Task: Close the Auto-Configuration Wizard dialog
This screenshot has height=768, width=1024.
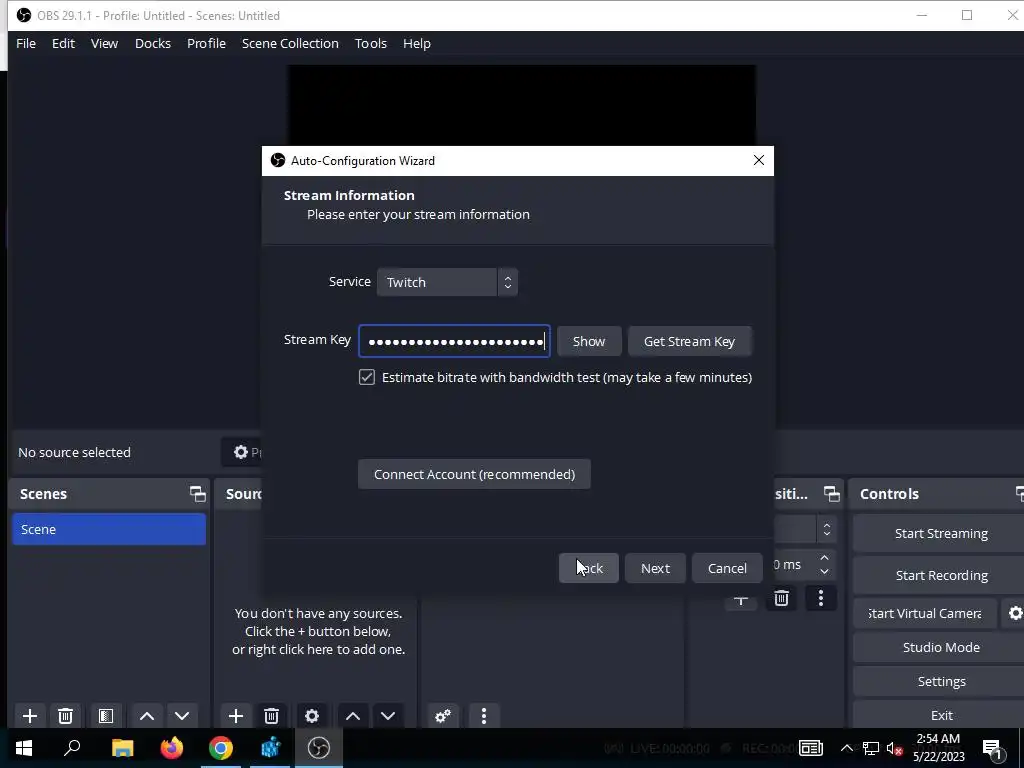Action: coord(758,160)
